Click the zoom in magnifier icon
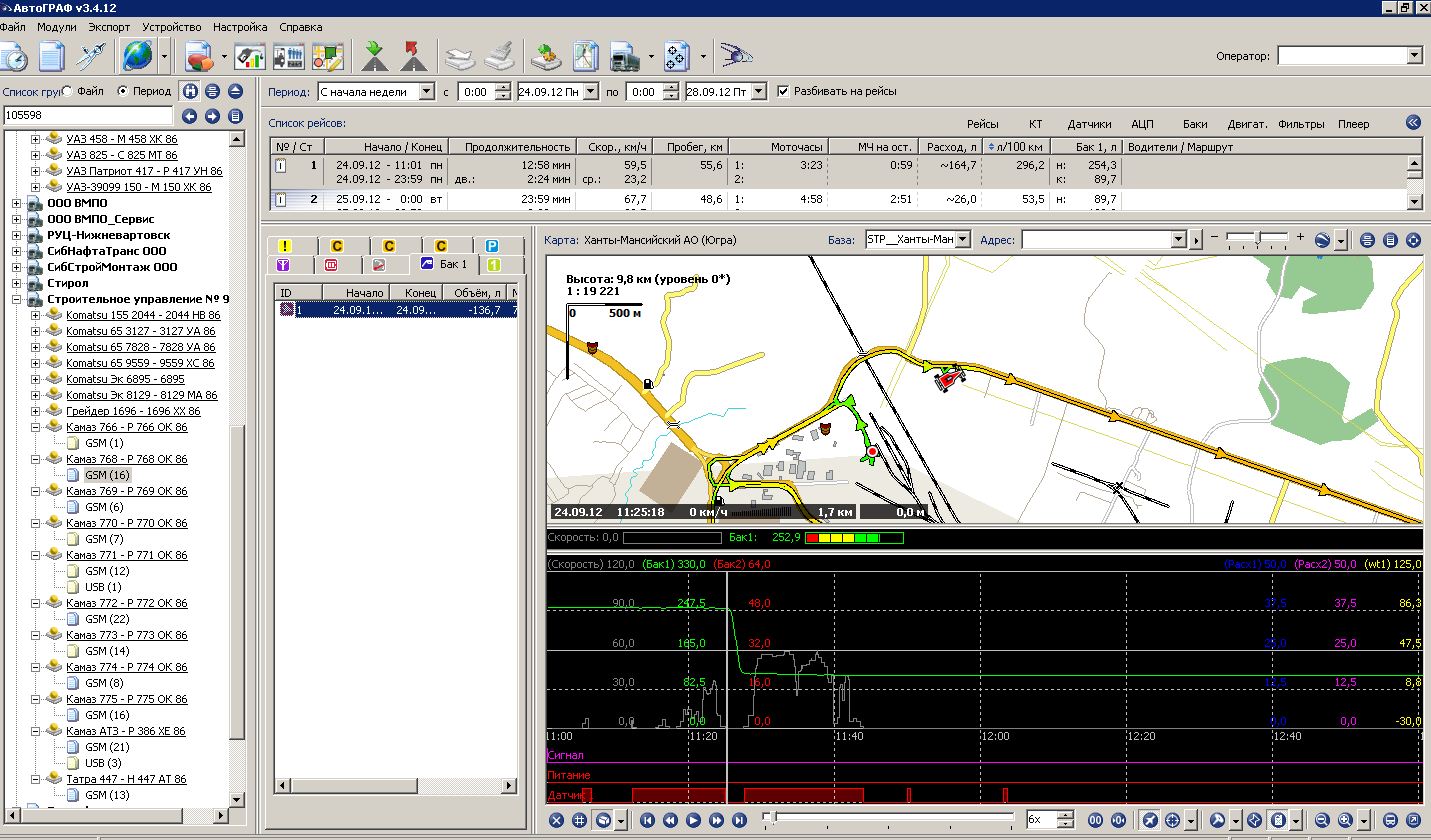Image resolution: width=1431 pixels, height=840 pixels. click(x=1345, y=820)
